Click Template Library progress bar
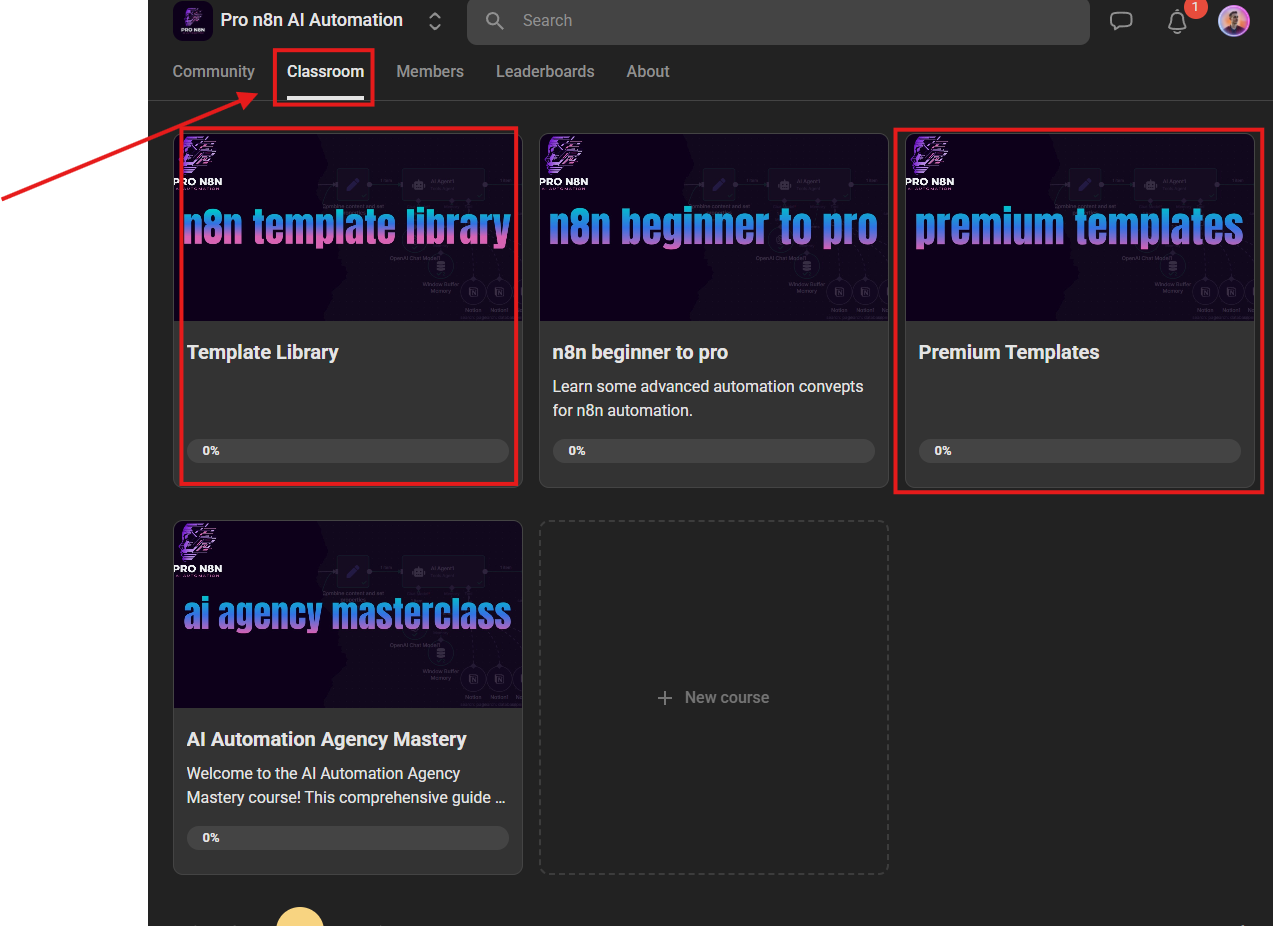 [x=348, y=451]
